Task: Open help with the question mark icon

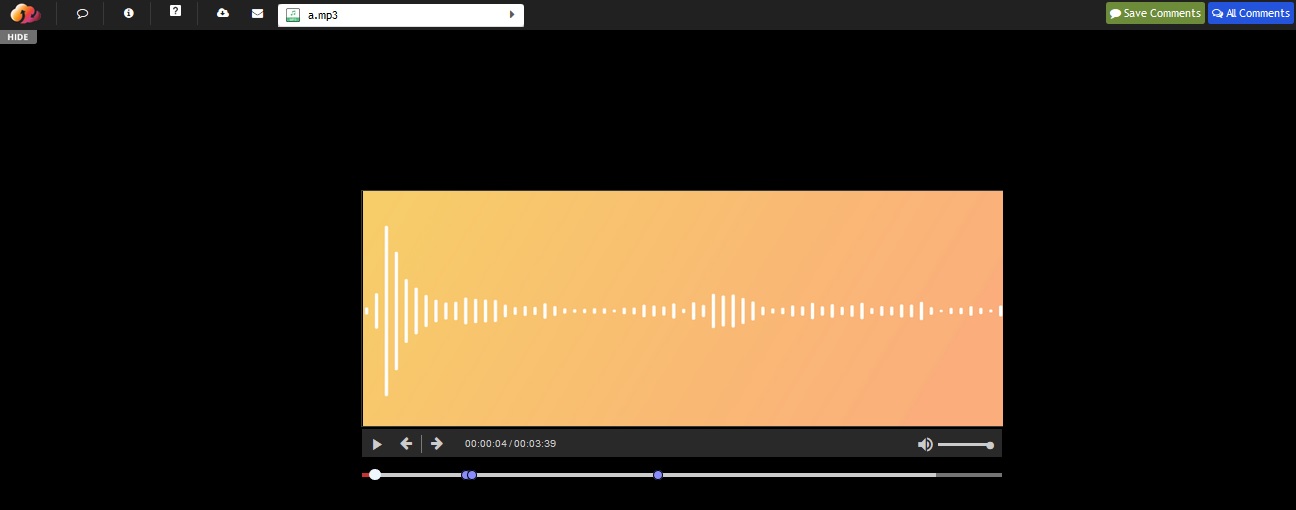Action: (176, 11)
